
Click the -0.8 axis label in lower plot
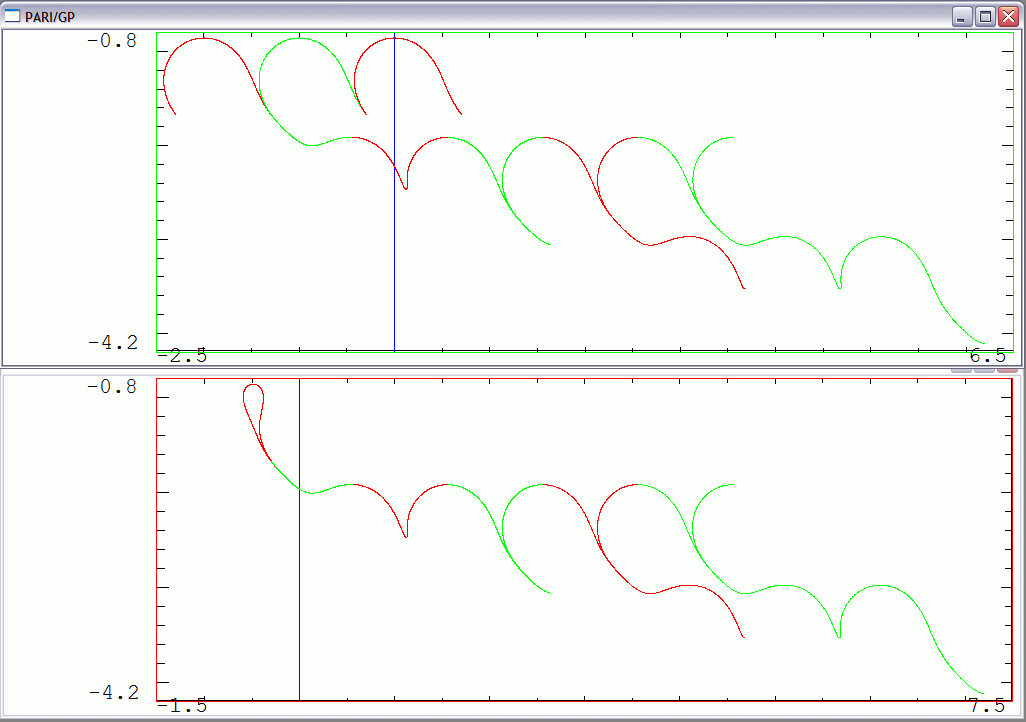click(113, 387)
